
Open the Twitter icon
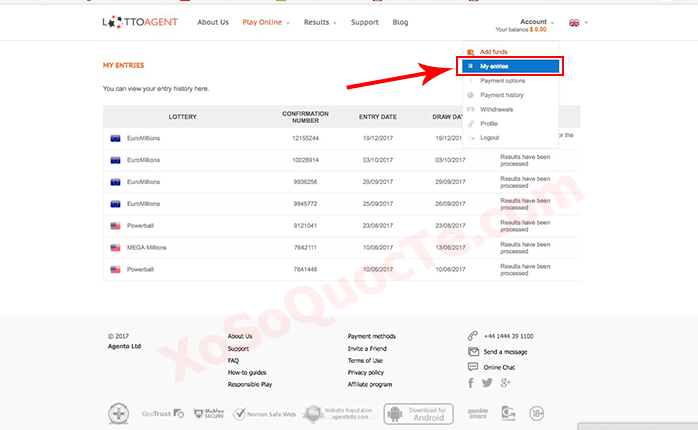tap(487, 383)
